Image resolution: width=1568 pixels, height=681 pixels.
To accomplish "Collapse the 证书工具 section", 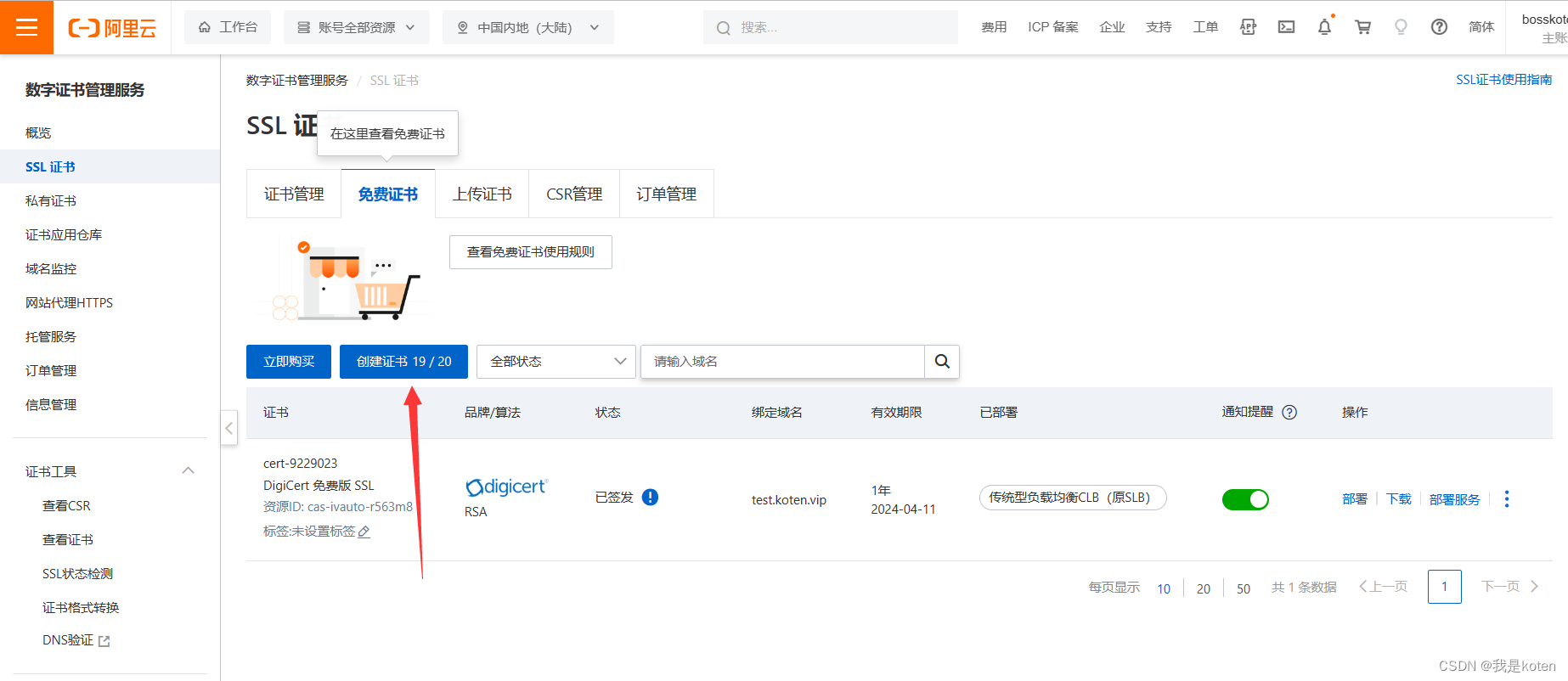I will pos(189,471).
